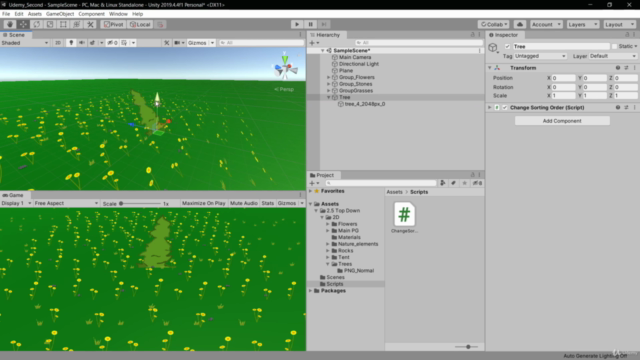This screenshot has width=640, height=360.
Task: Click the Step forward button
Action: click(324, 24)
